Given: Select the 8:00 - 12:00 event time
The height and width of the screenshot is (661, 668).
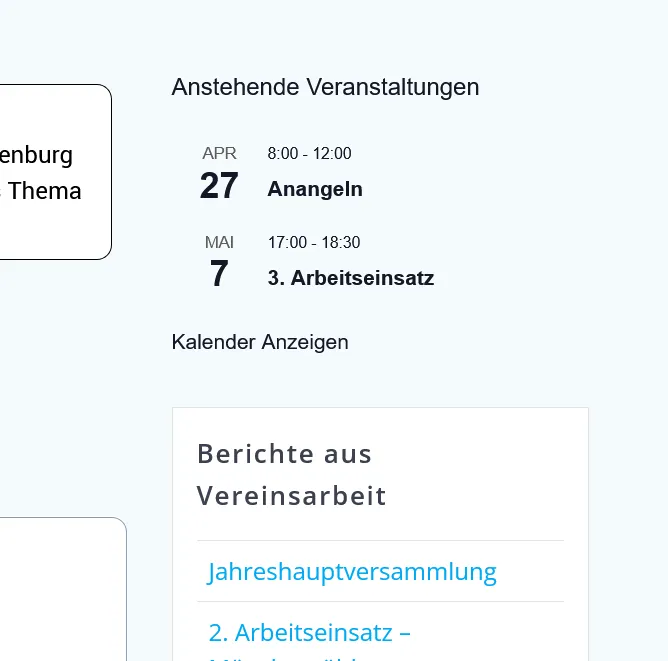Looking at the screenshot, I should pos(309,153).
